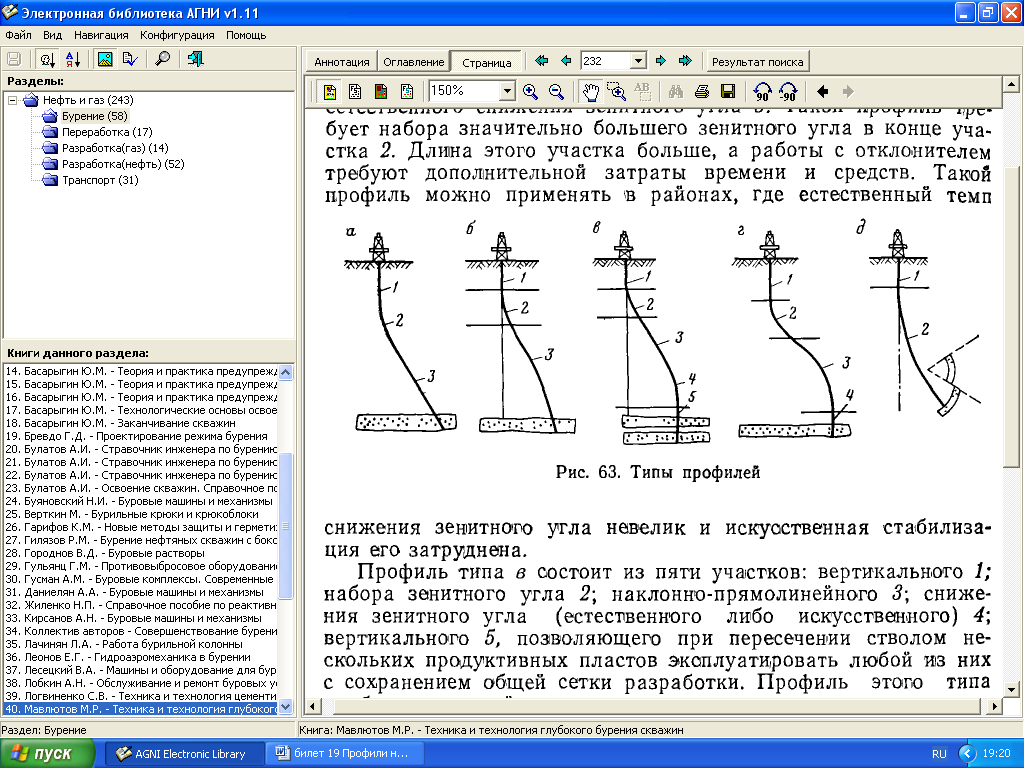
Task: Click the checklist document icon
Action: [x=130, y=59]
